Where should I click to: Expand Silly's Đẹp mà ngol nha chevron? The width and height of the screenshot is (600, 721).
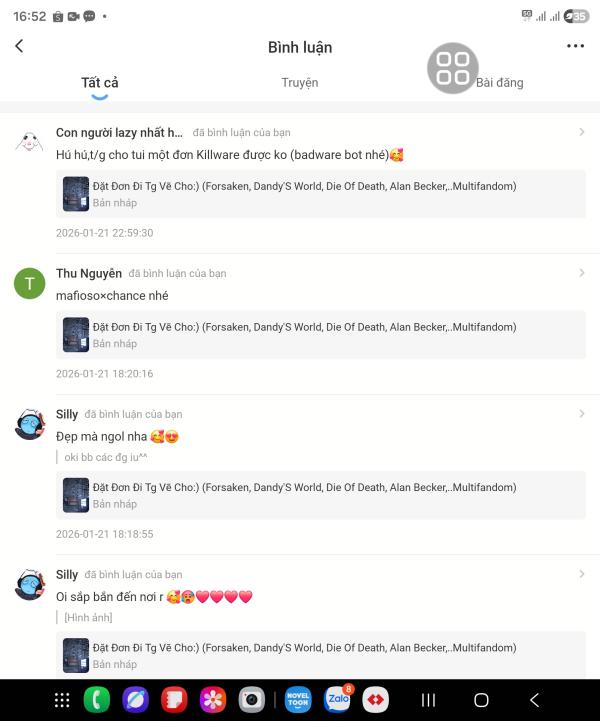pyautogui.click(x=582, y=414)
